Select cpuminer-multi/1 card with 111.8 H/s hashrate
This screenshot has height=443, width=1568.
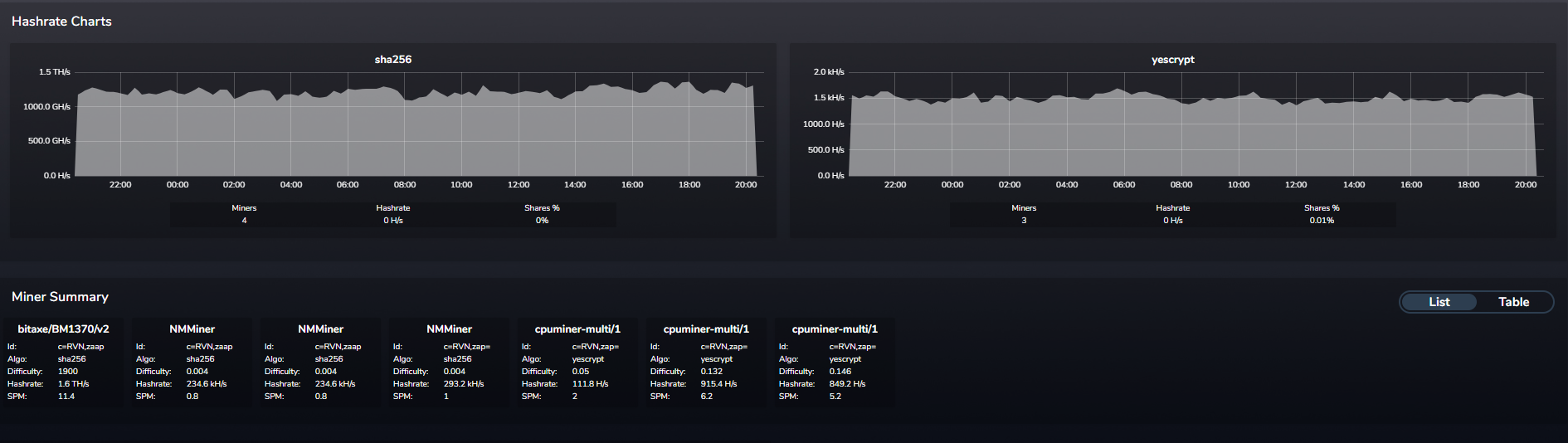pos(577,329)
